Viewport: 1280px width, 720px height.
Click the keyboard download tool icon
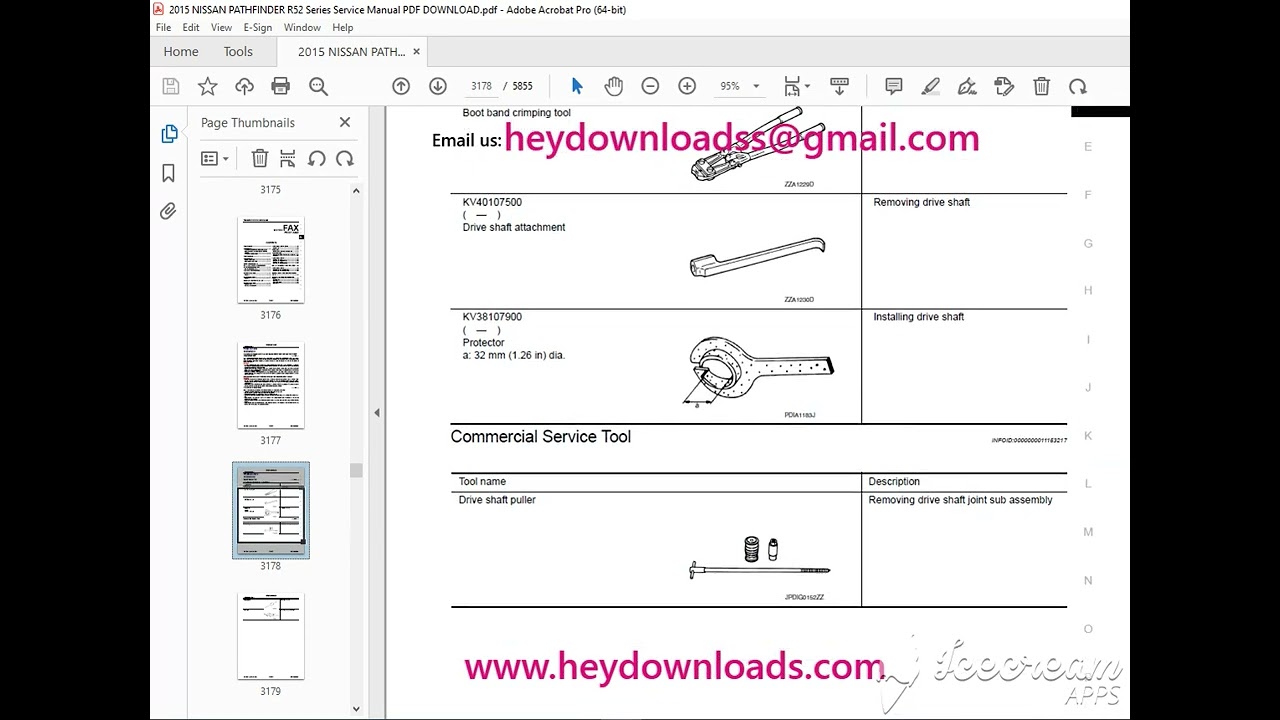coord(839,86)
